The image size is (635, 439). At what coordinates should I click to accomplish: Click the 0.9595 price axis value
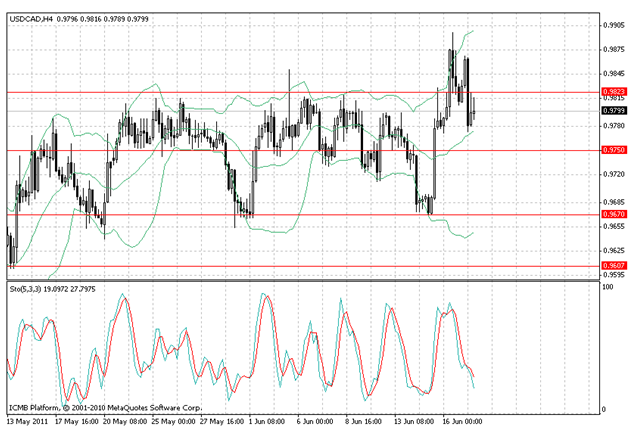pyautogui.click(x=614, y=275)
